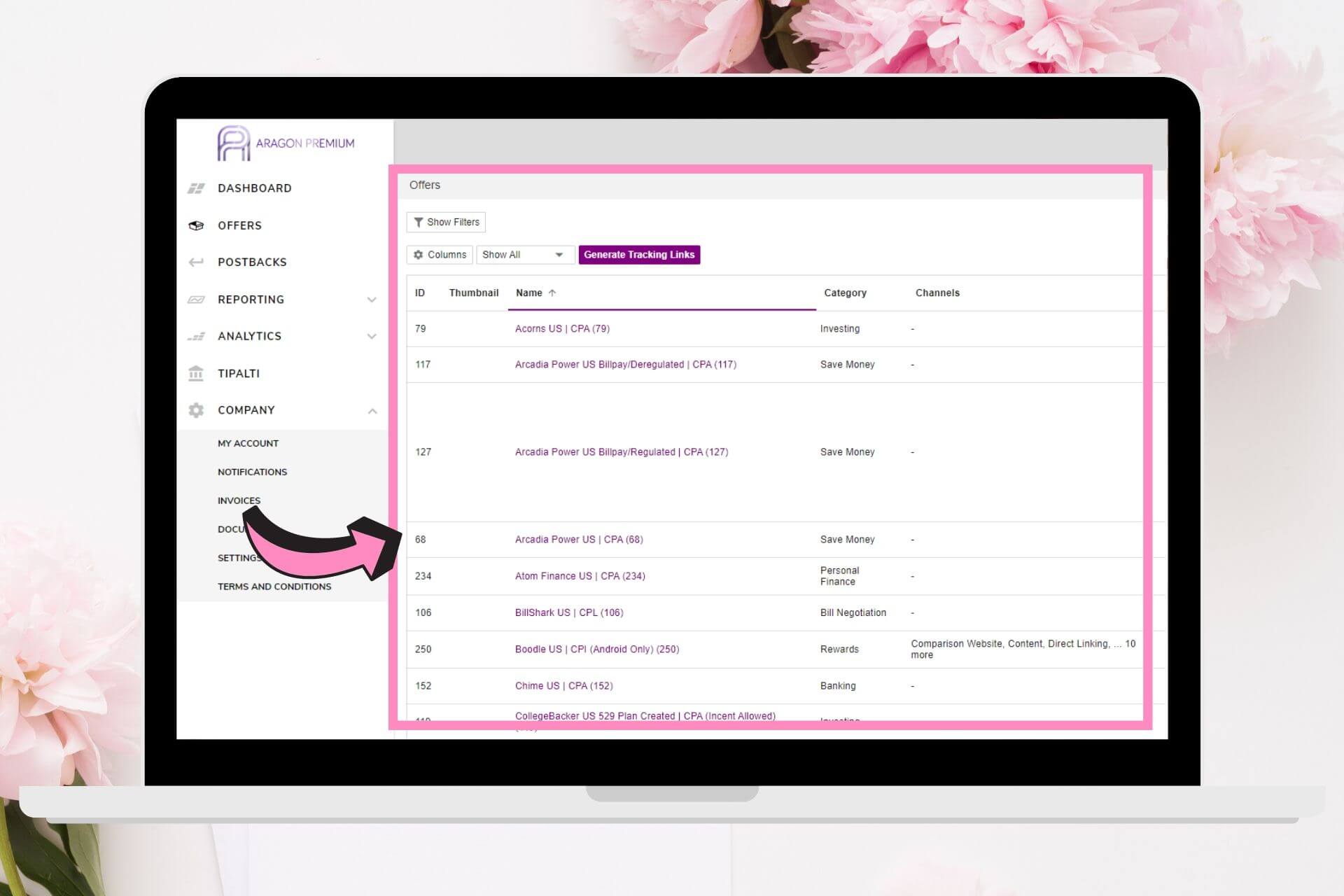
Task: Click the Bill Negotiation category cell
Action: tap(853, 613)
